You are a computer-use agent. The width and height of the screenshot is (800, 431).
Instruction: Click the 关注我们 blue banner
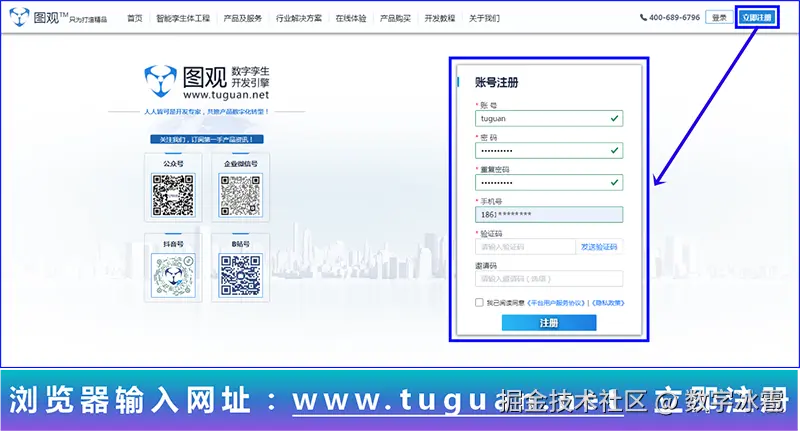click(207, 139)
